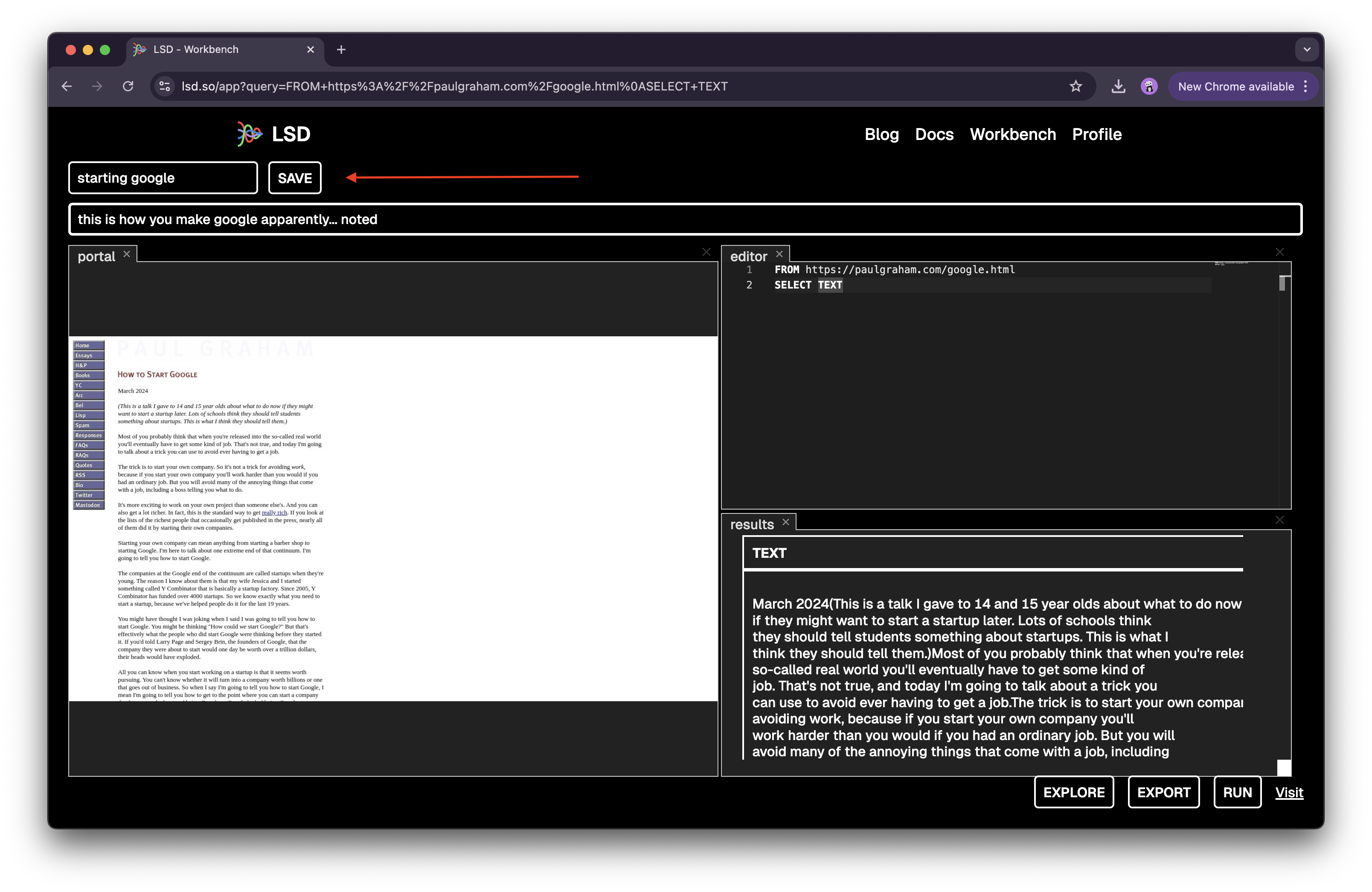The width and height of the screenshot is (1372, 892).
Task: Open Twitter link in portal sidebar
Action: click(x=89, y=496)
